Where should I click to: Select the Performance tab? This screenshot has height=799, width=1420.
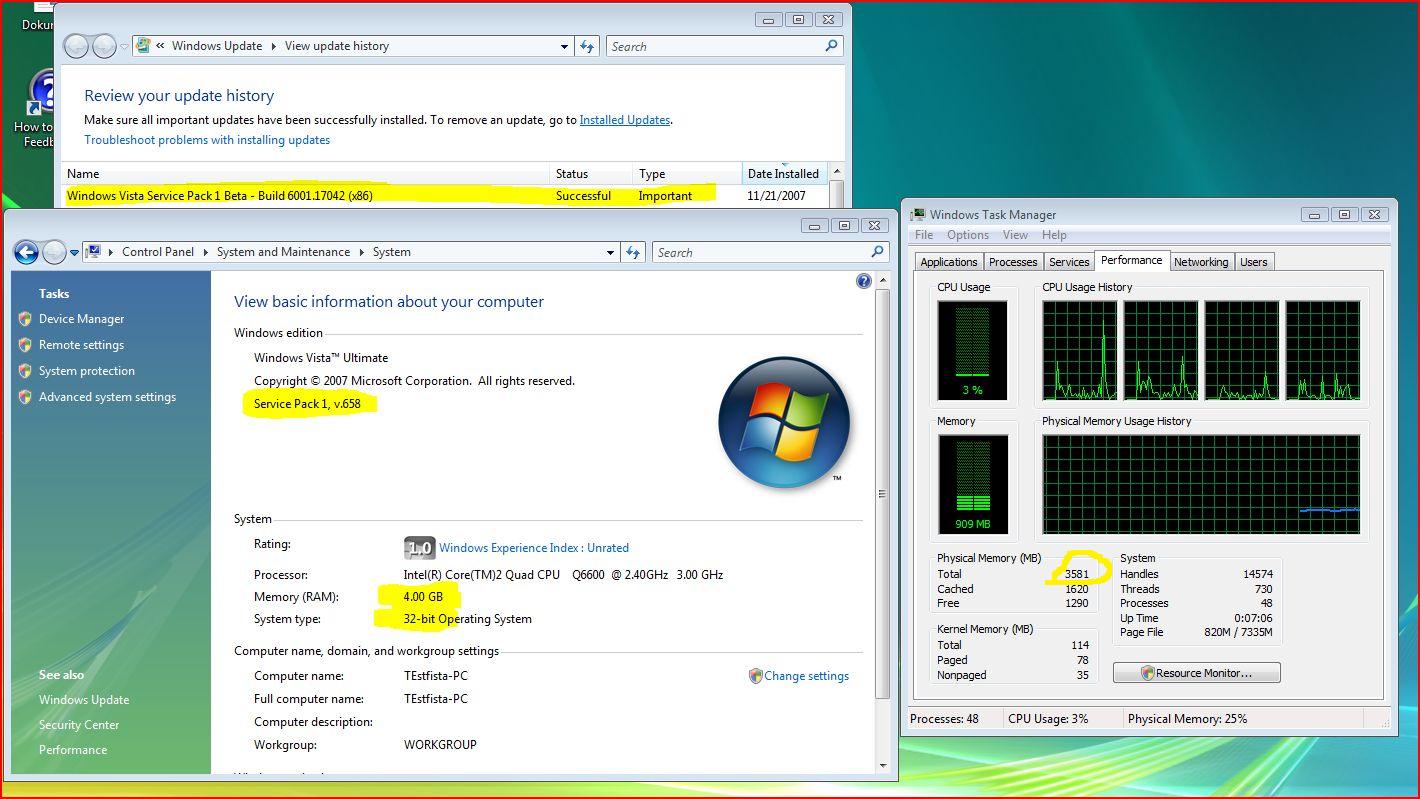[1131, 260]
